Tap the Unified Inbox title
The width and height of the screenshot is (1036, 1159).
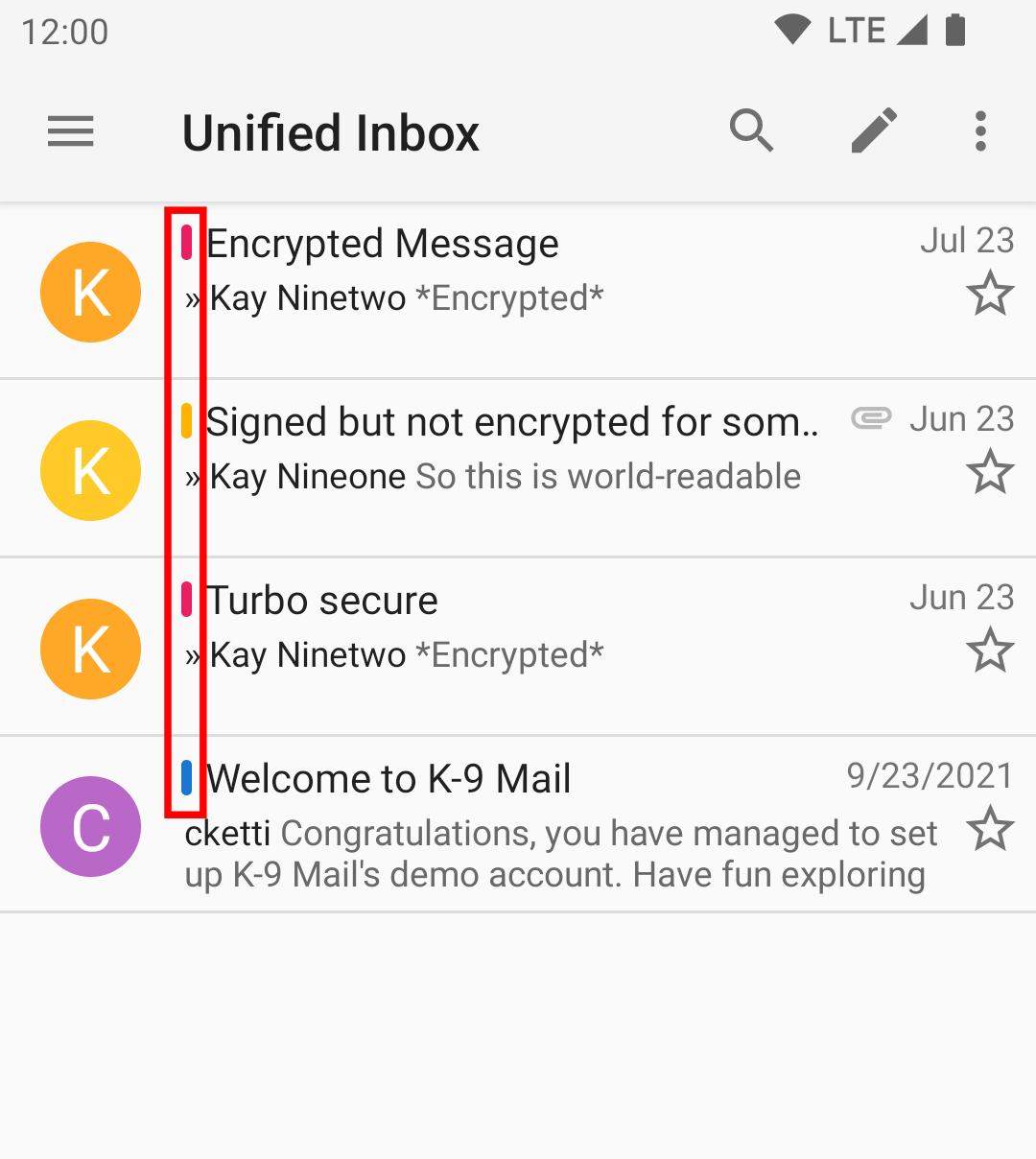pos(331,132)
